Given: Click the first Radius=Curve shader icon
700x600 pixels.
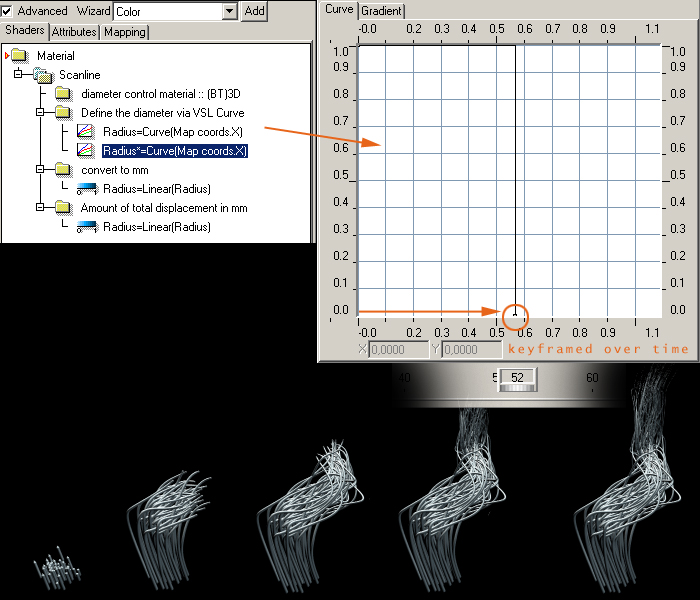Looking at the screenshot, I should [87, 132].
